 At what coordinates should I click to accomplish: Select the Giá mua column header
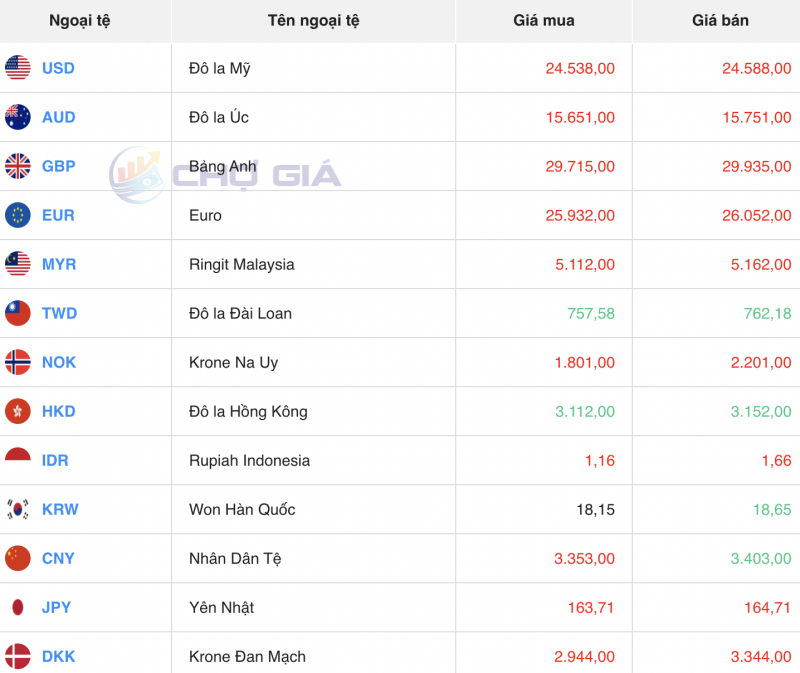pyautogui.click(x=543, y=20)
